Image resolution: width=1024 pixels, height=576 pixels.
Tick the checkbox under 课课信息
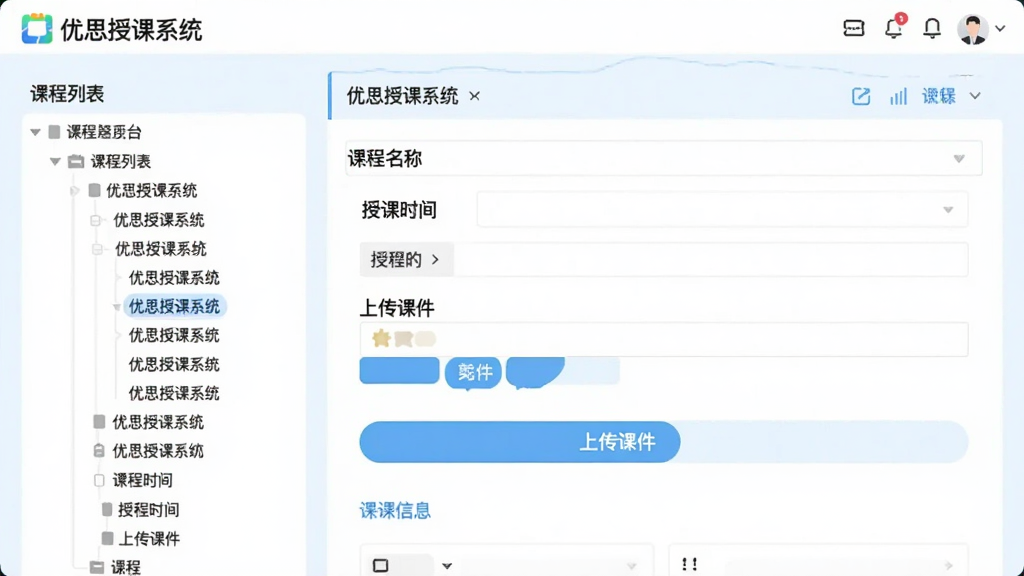pos(381,566)
